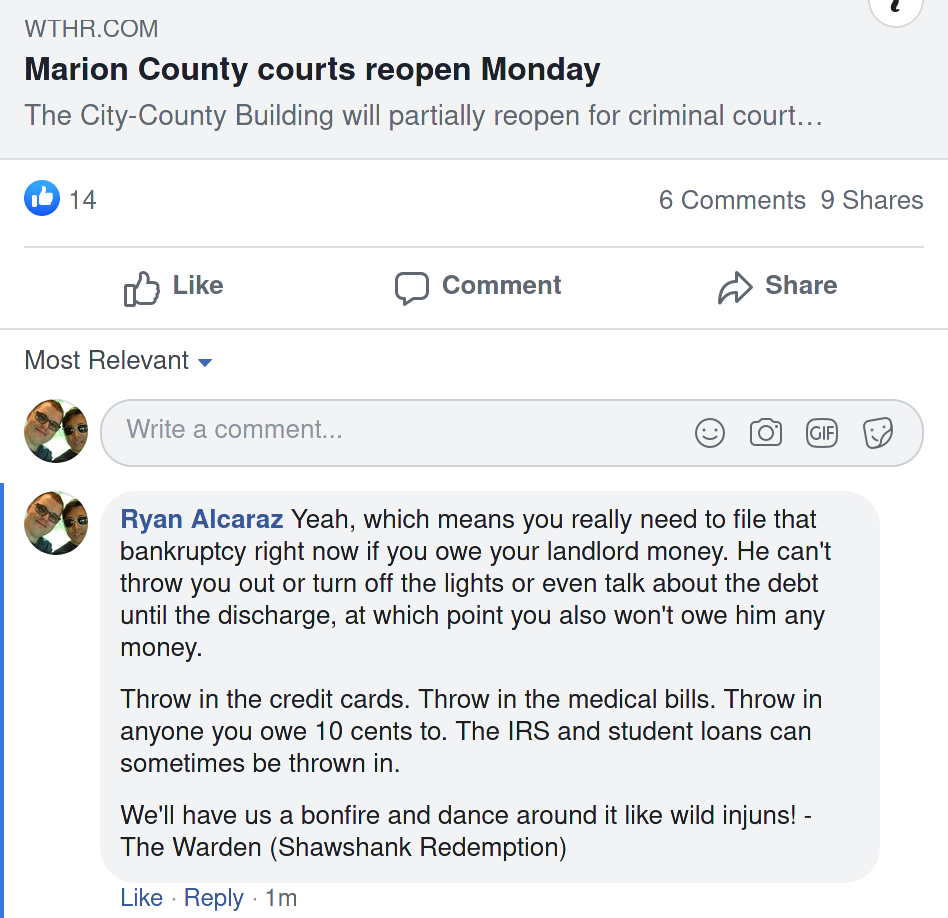Reply to Ryan Alcaraz's comment
Image resolution: width=948 pixels, height=918 pixels.
point(213,898)
